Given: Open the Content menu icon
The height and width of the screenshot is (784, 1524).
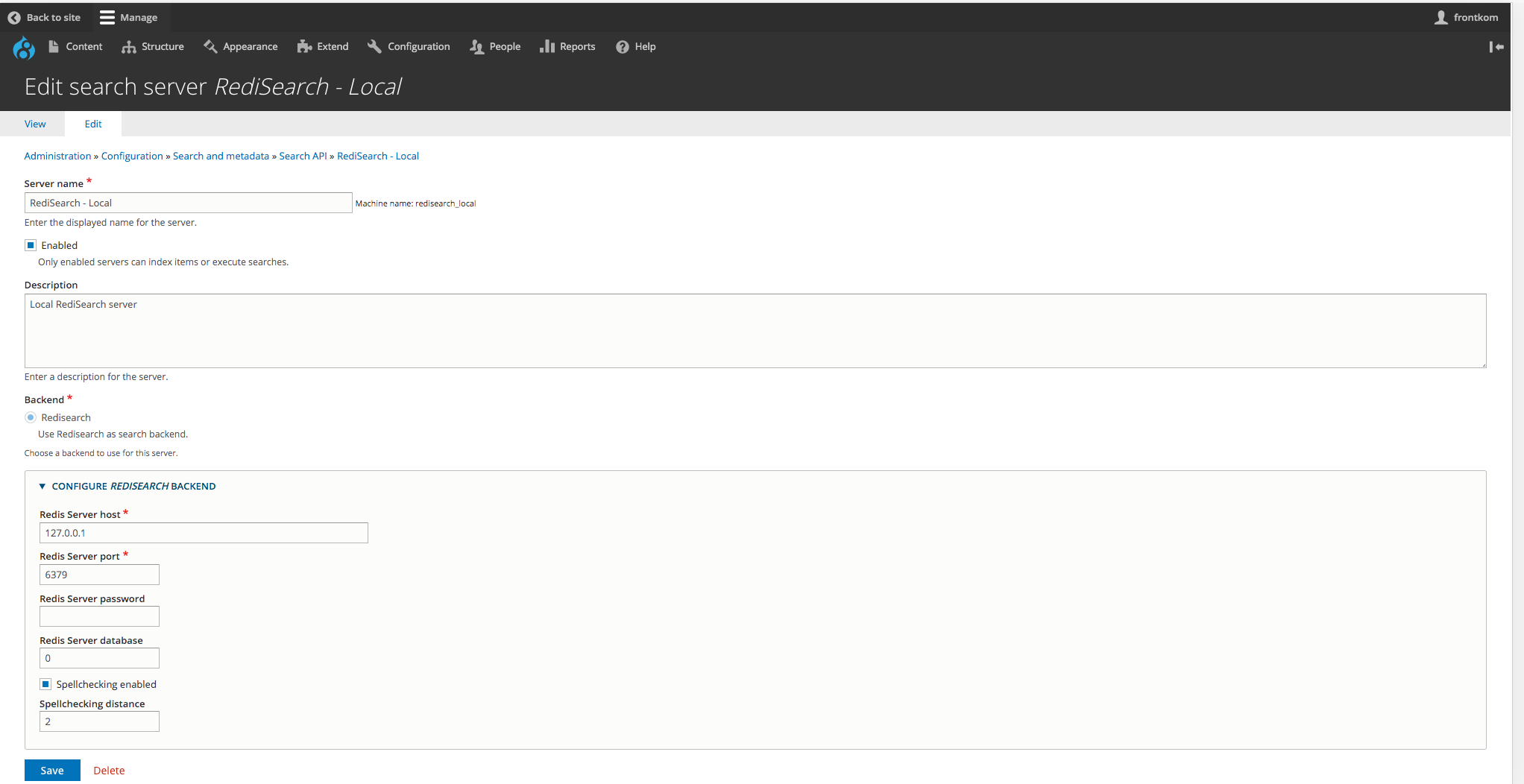Looking at the screenshot, I should pos(54,46).
